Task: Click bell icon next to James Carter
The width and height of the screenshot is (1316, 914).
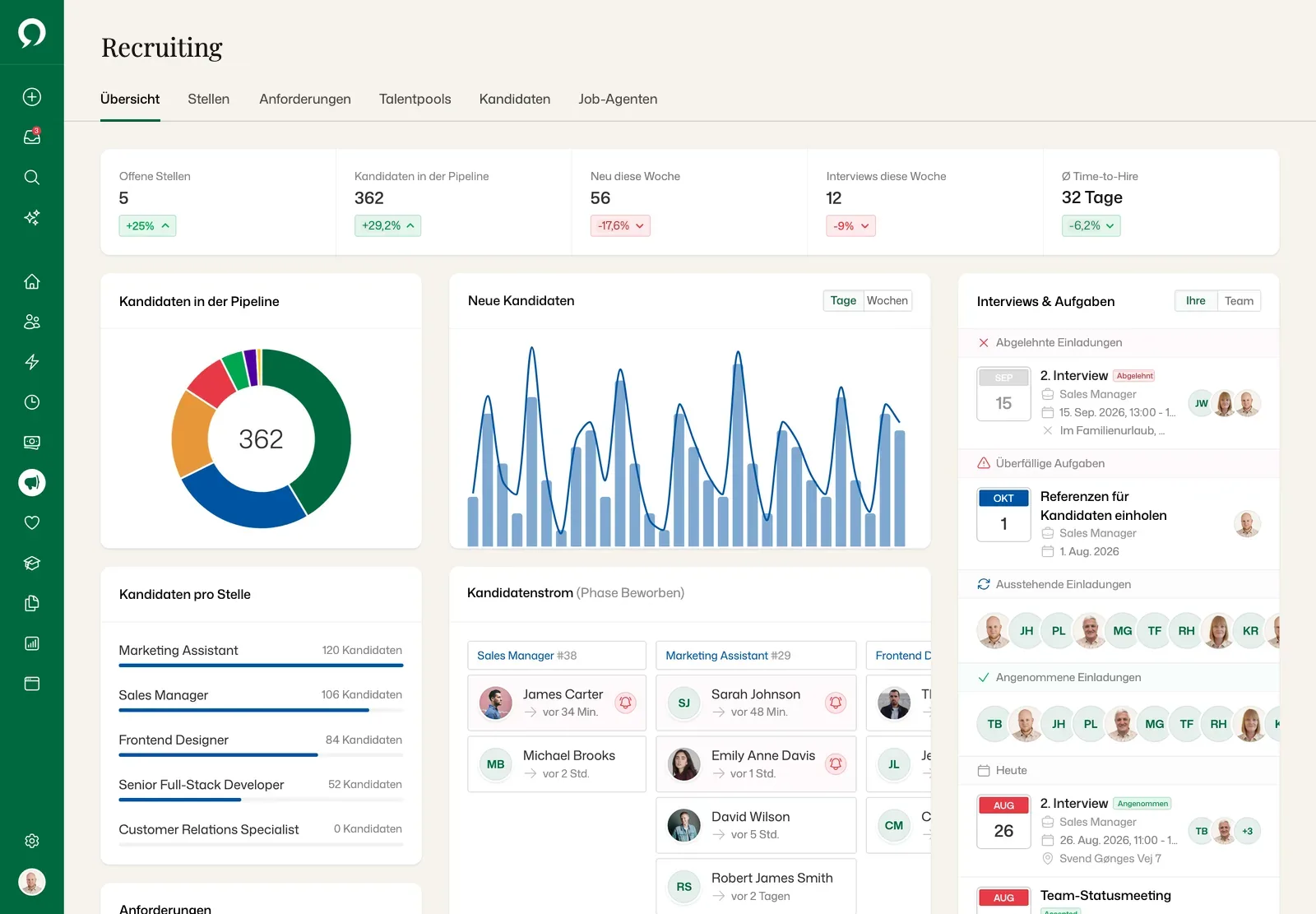Action: [625, 703]
